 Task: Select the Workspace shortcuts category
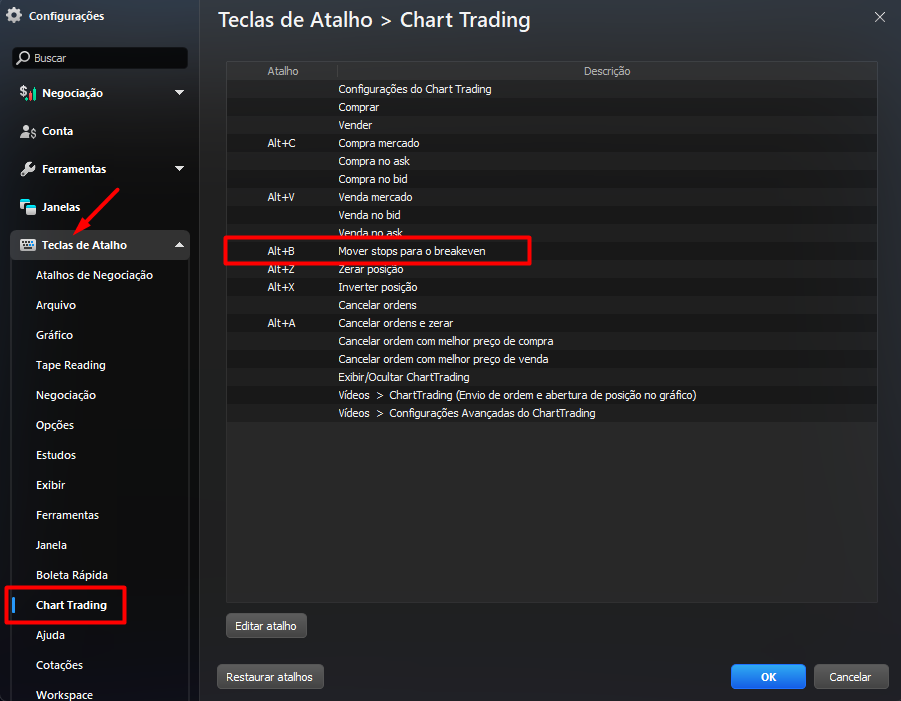64,694
